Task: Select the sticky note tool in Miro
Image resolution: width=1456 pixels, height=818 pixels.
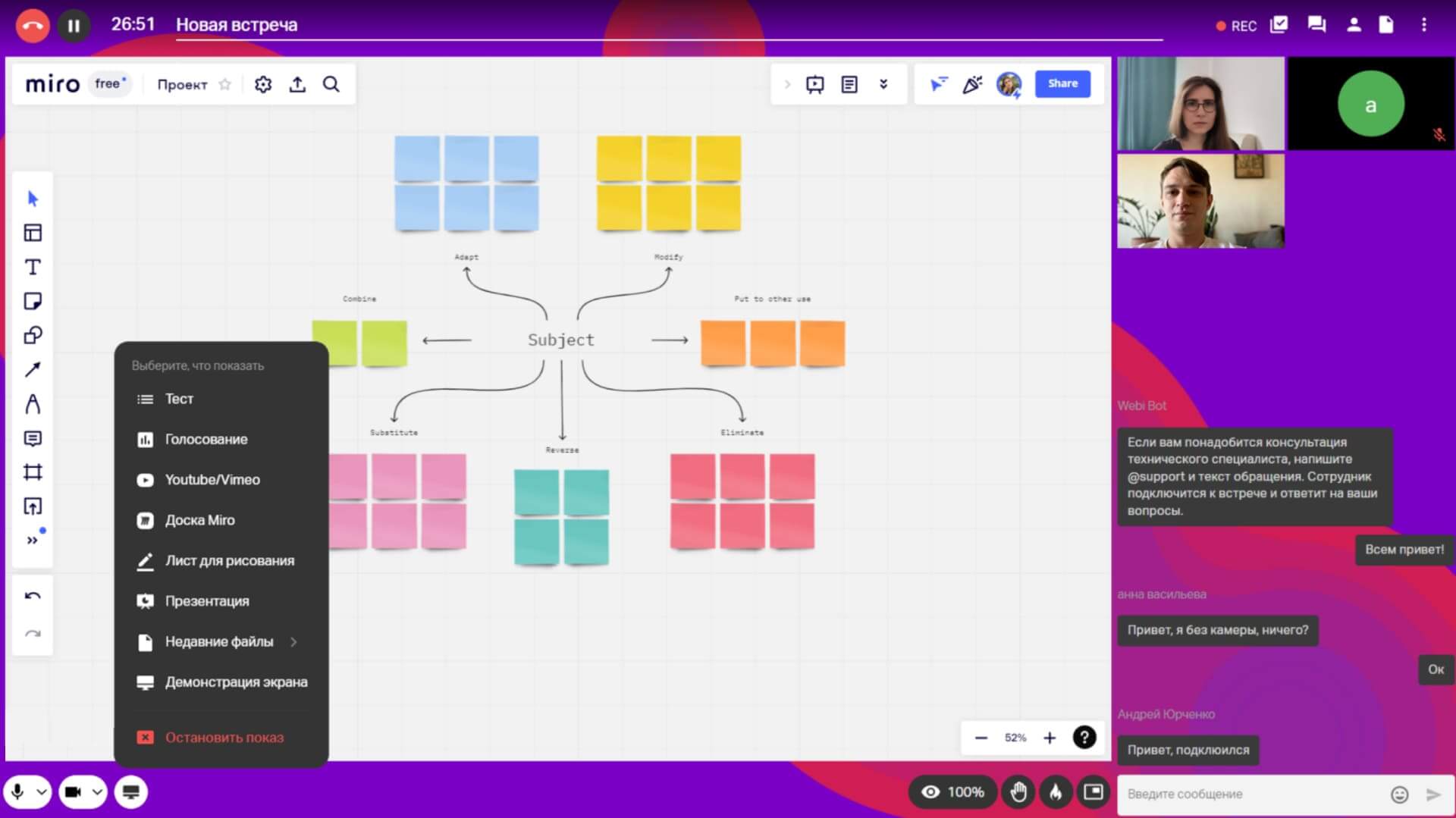Action: point(33,301)
